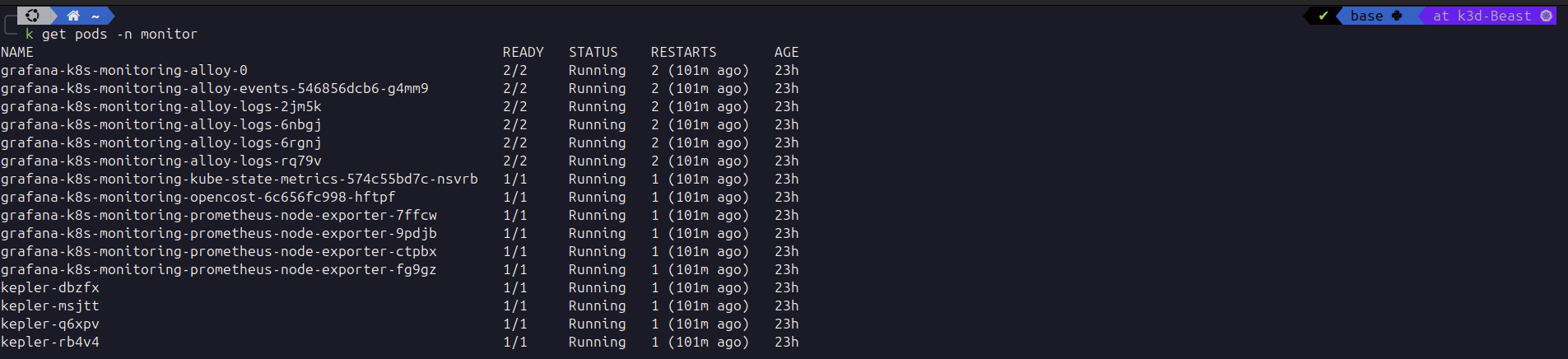Image resolution: width=1568 pixels, height=359 pixels.
Task: Click the Python logo beside base
Action: click(1397, 16)
